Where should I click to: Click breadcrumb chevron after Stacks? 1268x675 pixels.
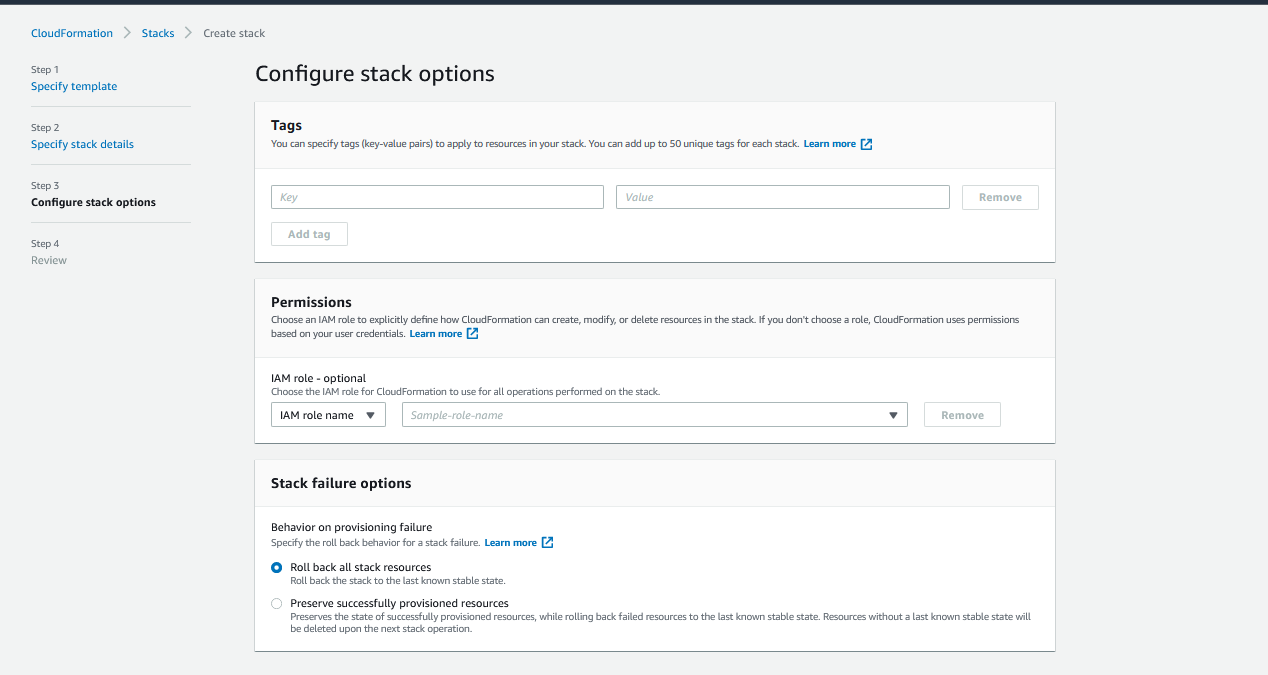pyautogui.click(x=188, y=33)
